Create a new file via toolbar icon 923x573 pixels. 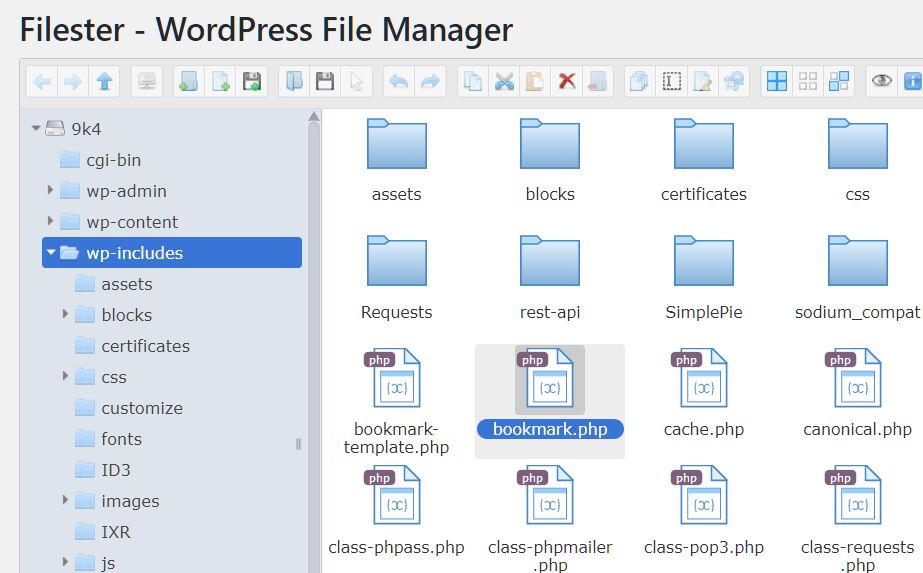(x=220, y=81)
